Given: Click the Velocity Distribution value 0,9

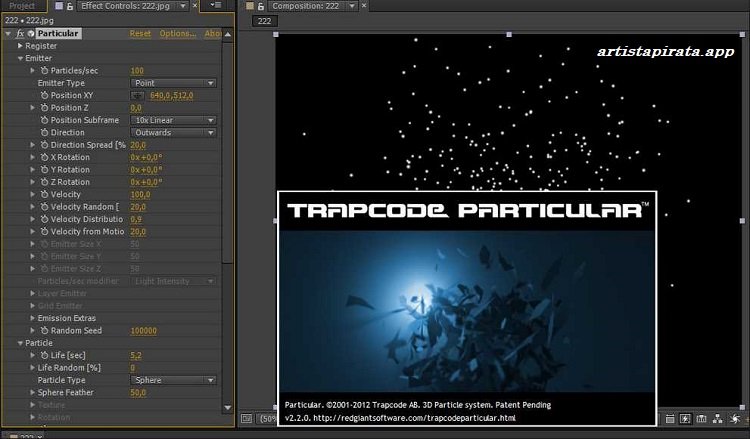Looking at the screenshot, I should point(136,220).
